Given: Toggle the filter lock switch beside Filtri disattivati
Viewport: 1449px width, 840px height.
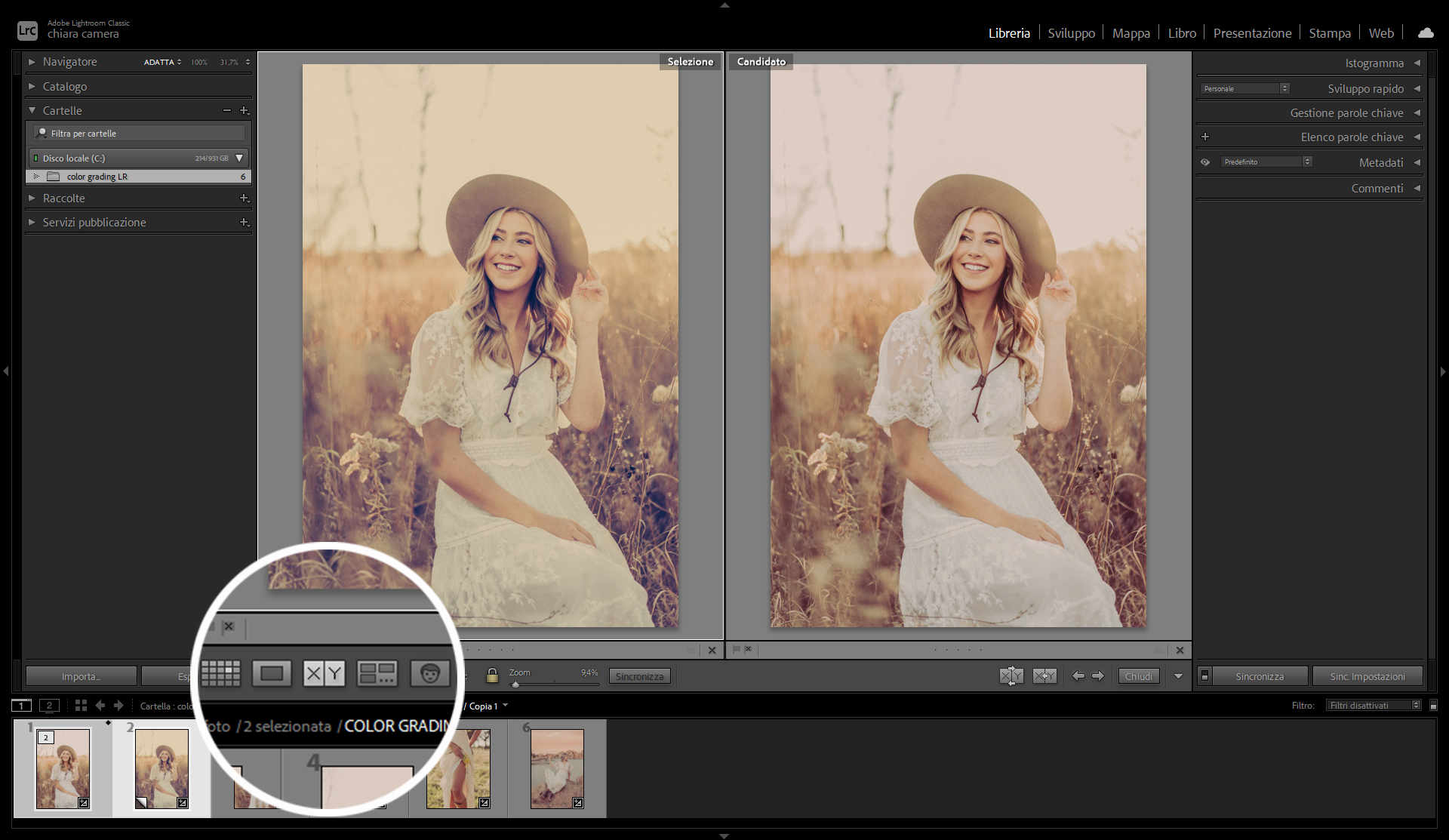Looking at the screenshot, I should click(x=1433, y=706).
